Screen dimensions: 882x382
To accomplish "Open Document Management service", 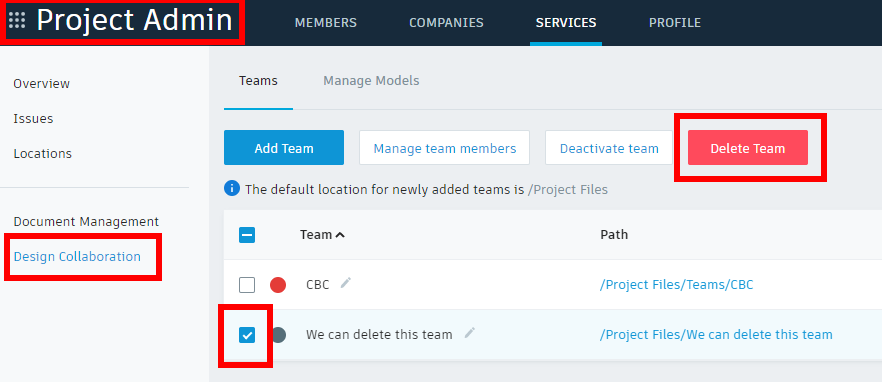I will 86,222.
